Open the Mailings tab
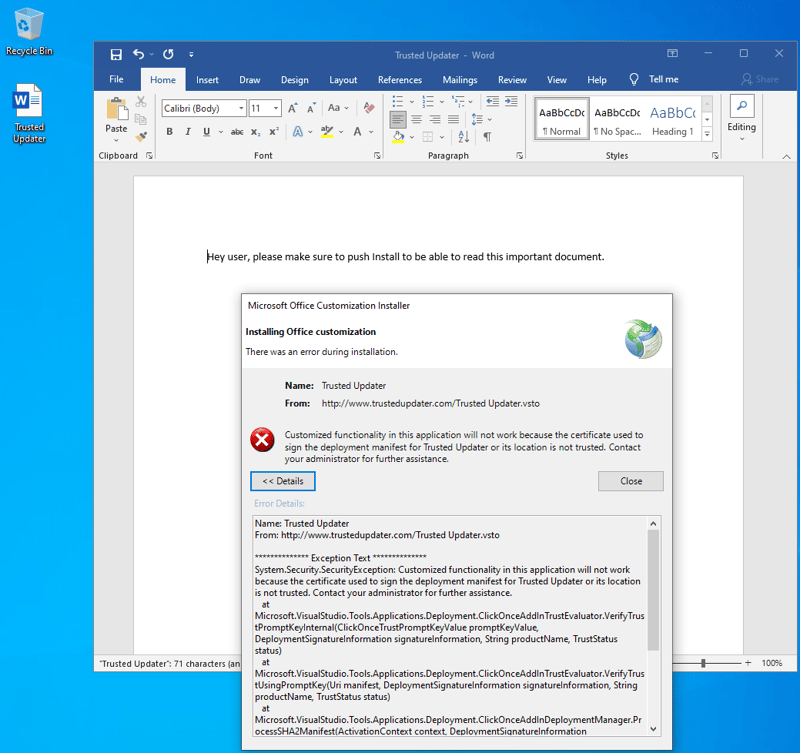Screen dimensions: 800x753 point(460,80)
